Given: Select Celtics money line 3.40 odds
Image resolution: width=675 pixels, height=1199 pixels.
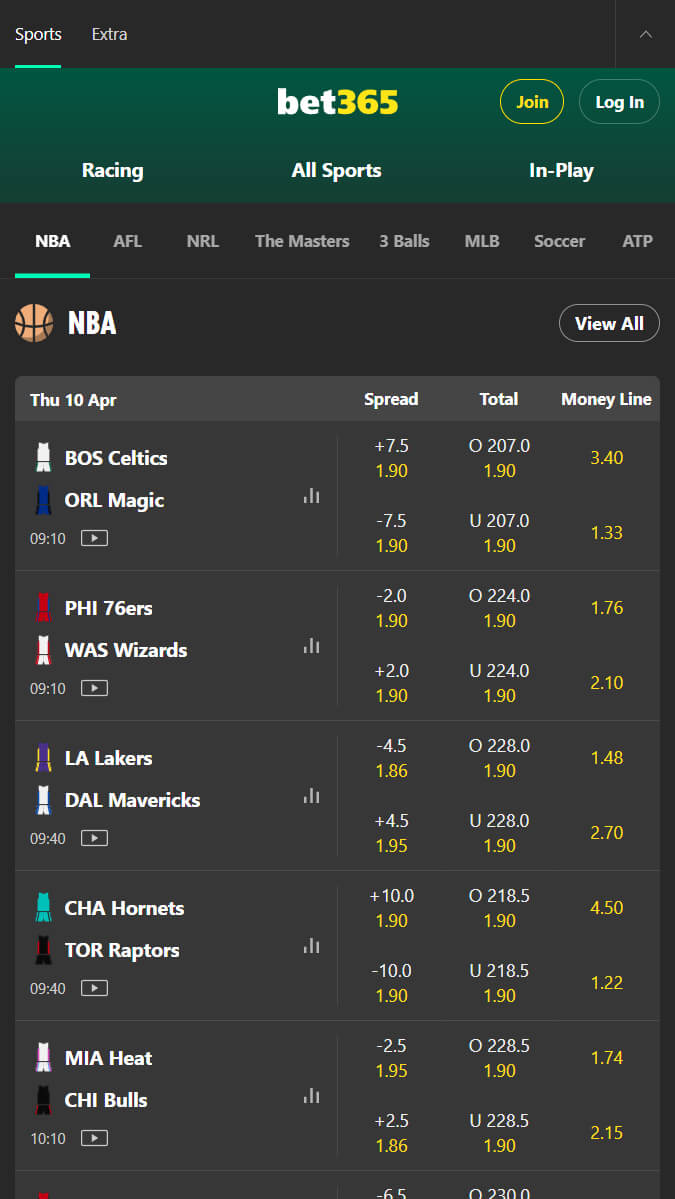Looking at the screenshot, I should pyautogui.click(x=607, y=458).
